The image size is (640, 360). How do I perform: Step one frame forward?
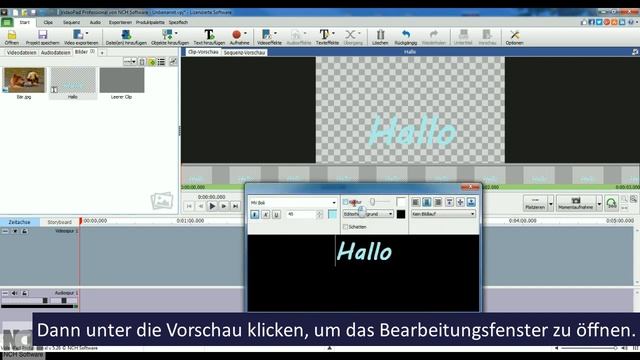224,207
